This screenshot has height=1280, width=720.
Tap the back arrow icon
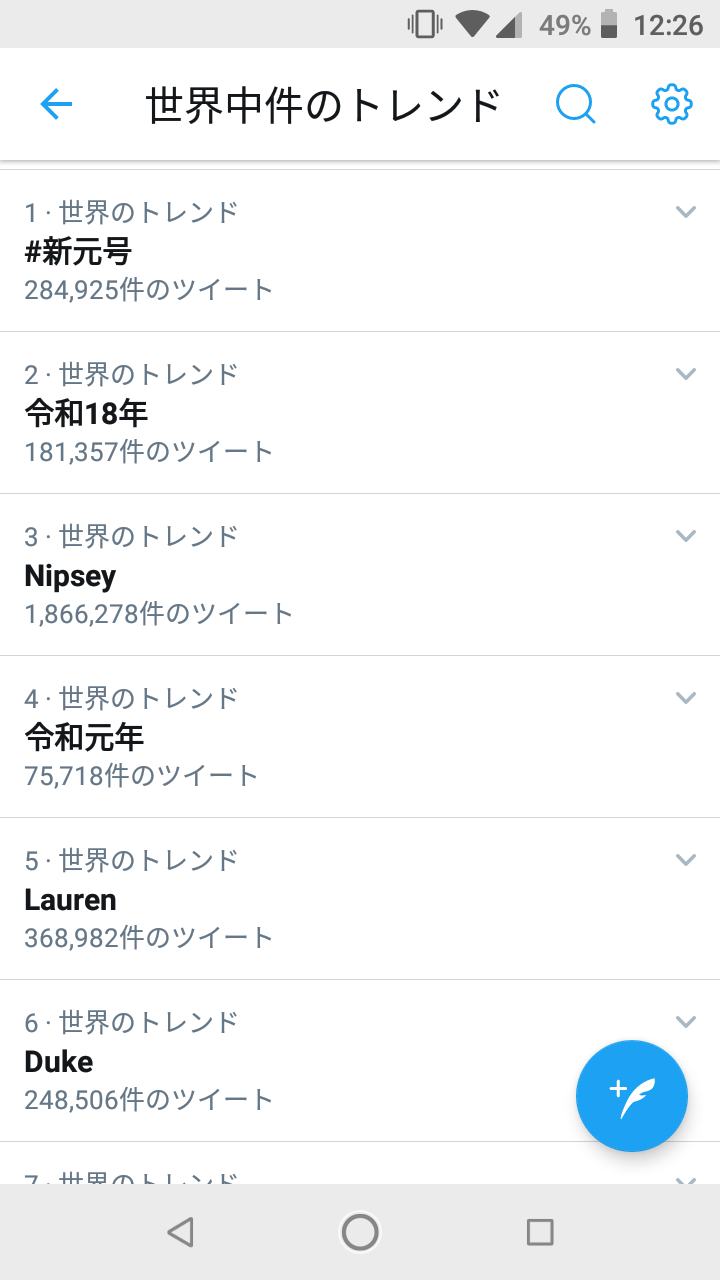point(56,104)
